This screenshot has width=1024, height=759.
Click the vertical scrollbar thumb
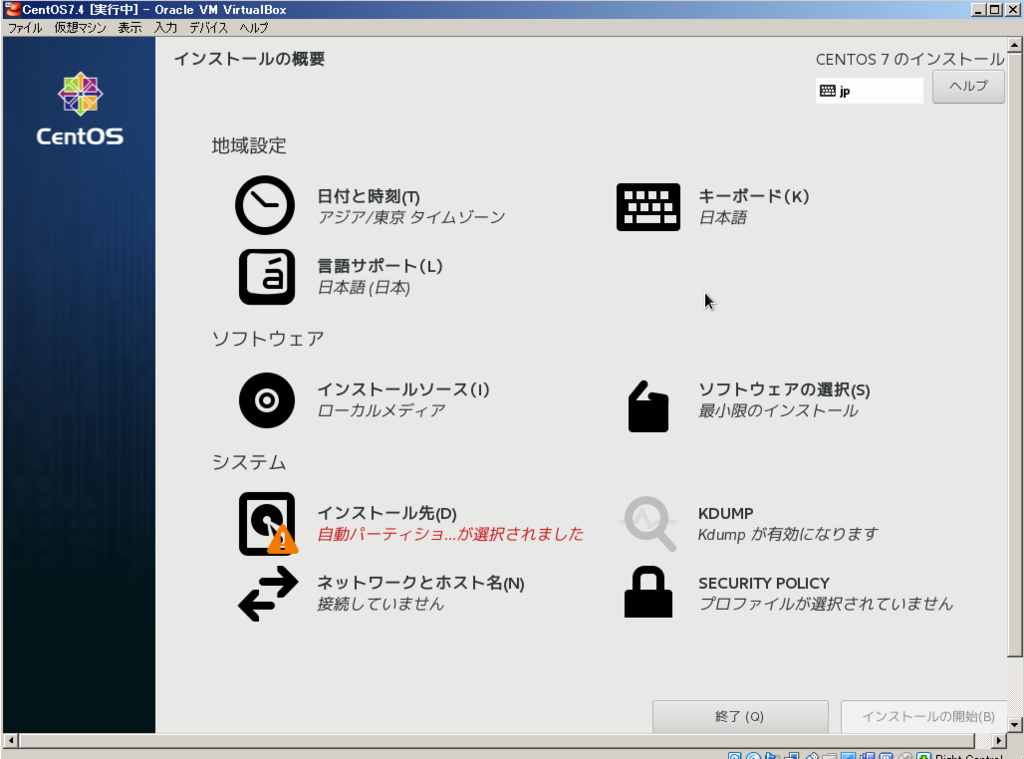click(x=1014, y=355)
